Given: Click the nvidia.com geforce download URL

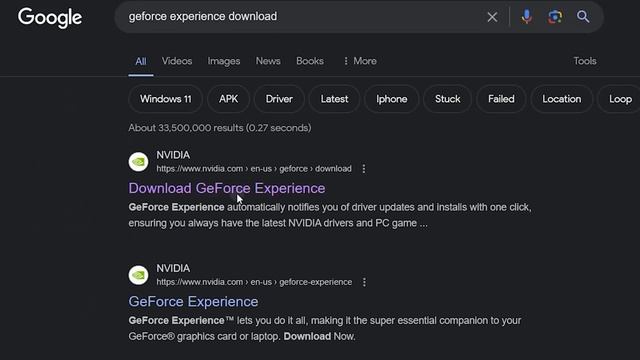Looking at the screenshot, I should coord(254,169).
